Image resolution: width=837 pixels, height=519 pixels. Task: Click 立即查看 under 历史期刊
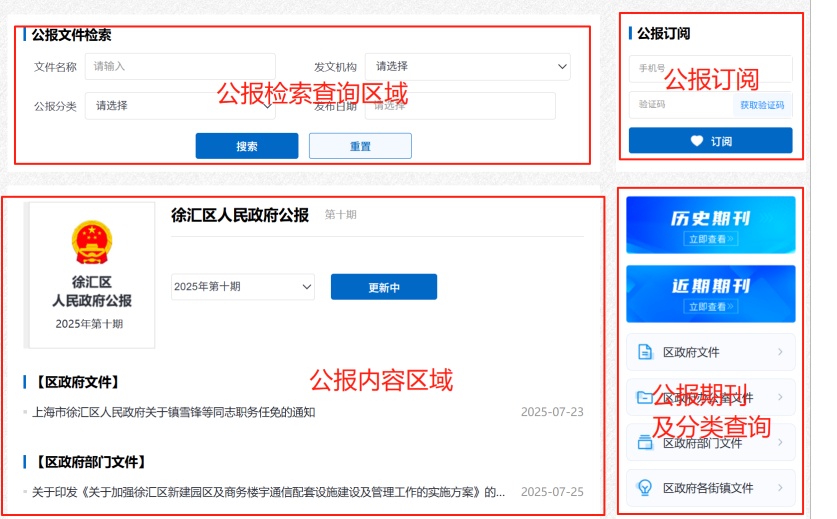pos(710,239)
